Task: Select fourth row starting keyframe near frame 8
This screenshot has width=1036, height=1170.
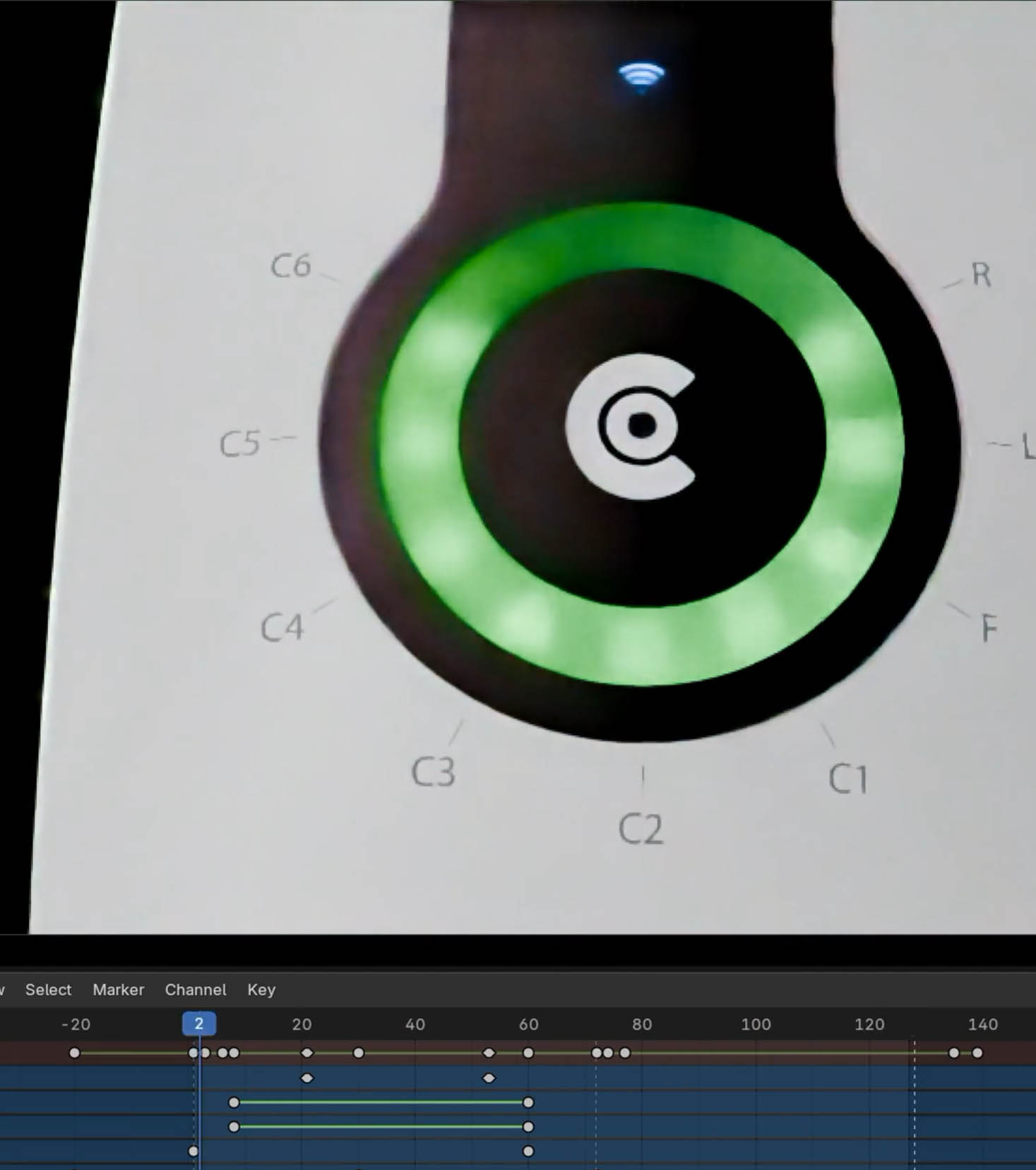Action: (x=234, y=1127)
